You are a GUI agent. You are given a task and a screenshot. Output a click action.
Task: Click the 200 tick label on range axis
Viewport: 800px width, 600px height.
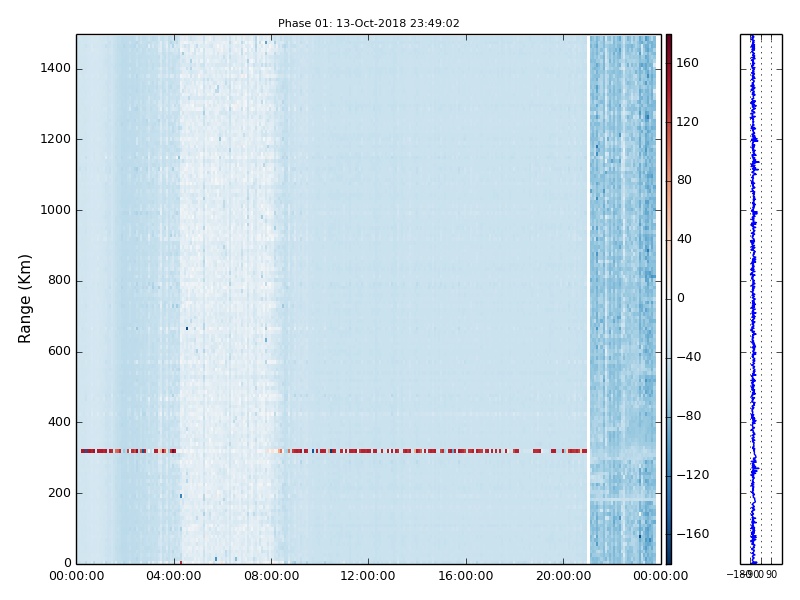coord(59,493)
